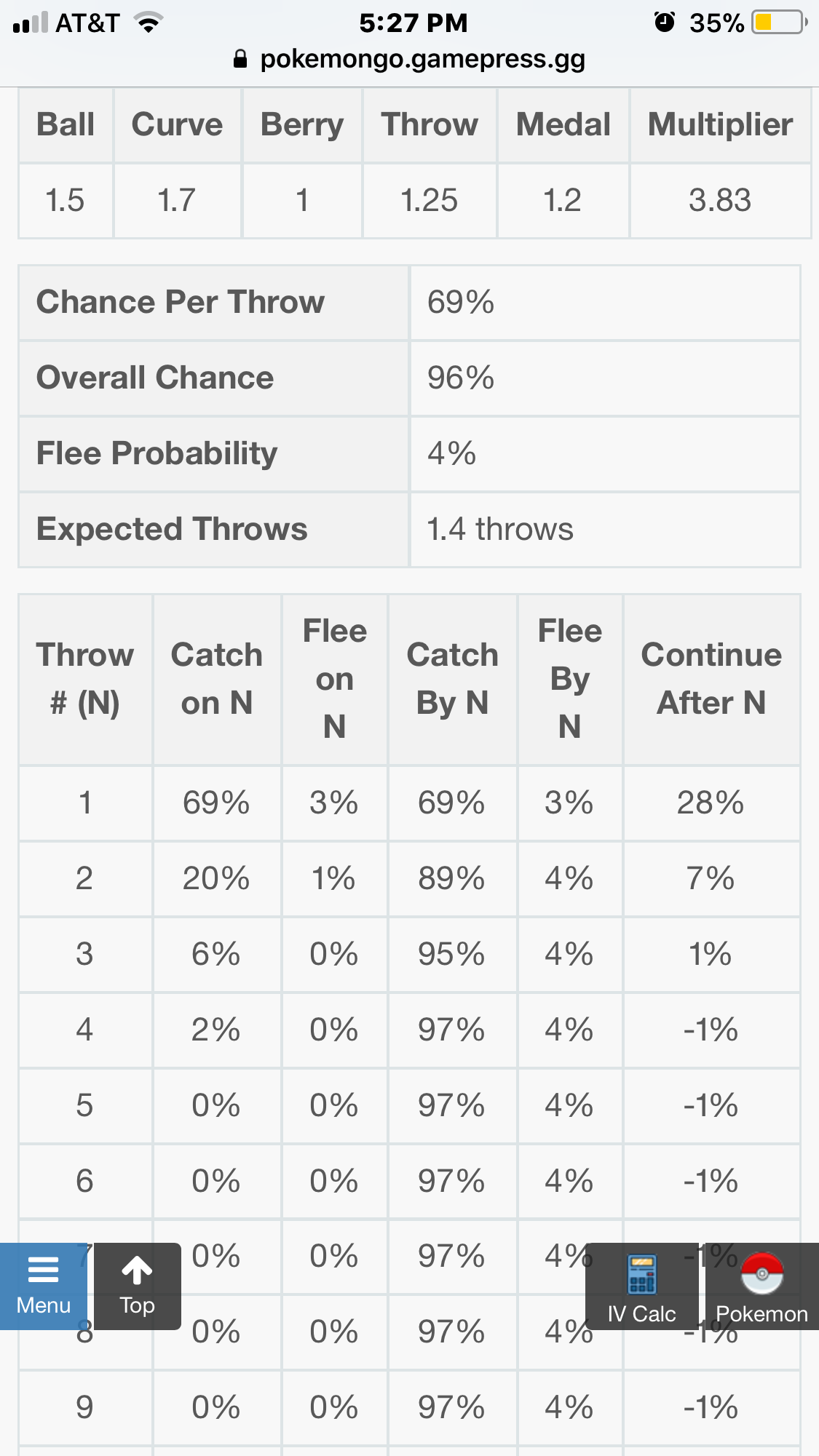Tap the pokemongo.gamepress.gg URL bar
This screenshot has width=819, height=1456.
(422, 59)
